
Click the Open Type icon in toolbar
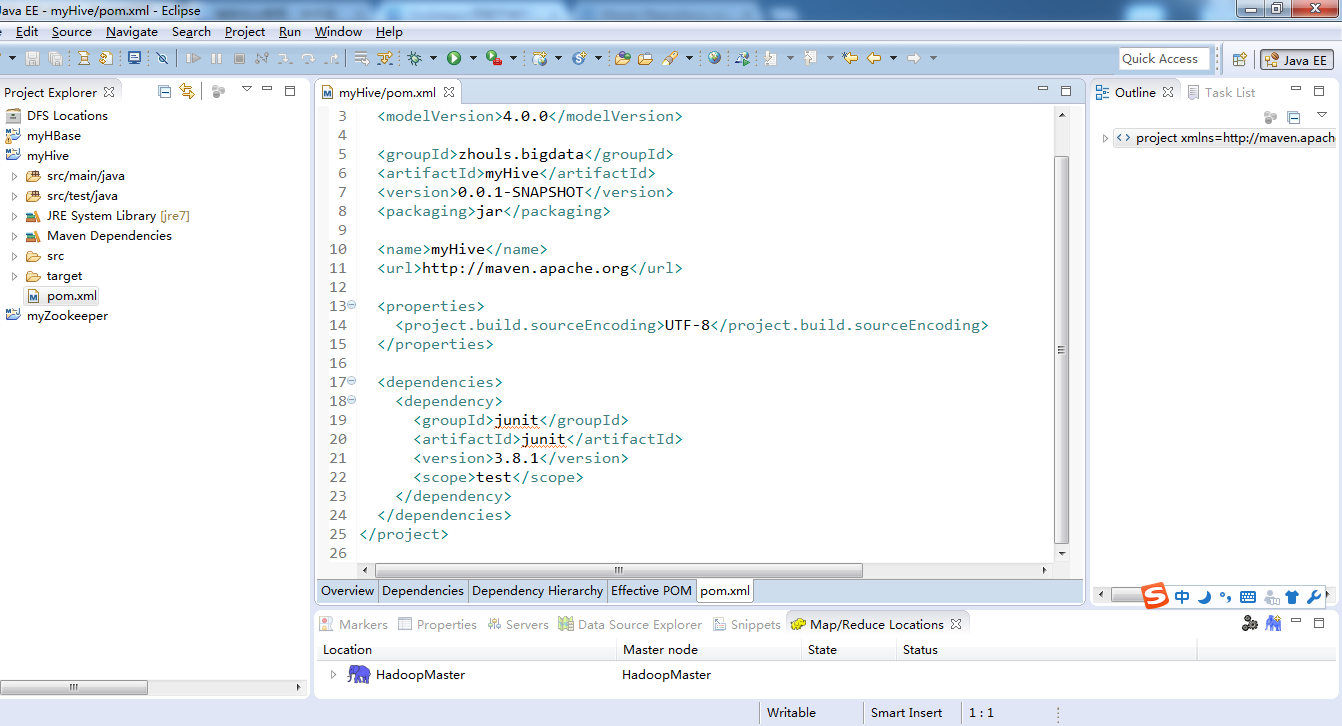pyautogui.click(x=622, y=58)
